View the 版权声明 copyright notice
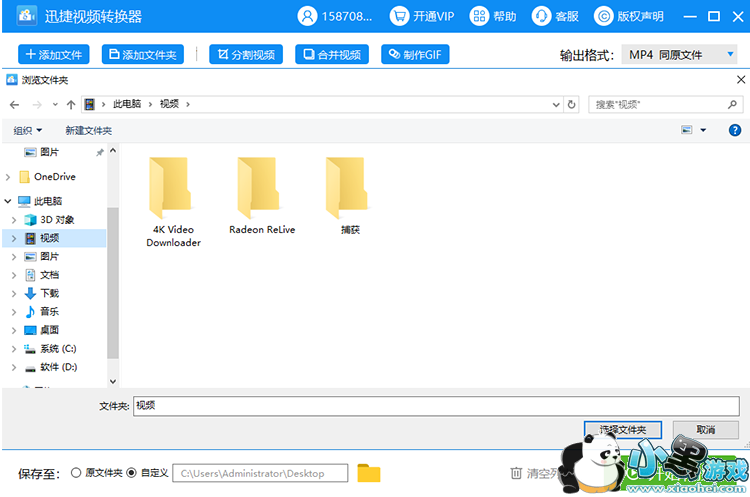The height and width of the screenshot is (497, 750). tap(629, 17)
